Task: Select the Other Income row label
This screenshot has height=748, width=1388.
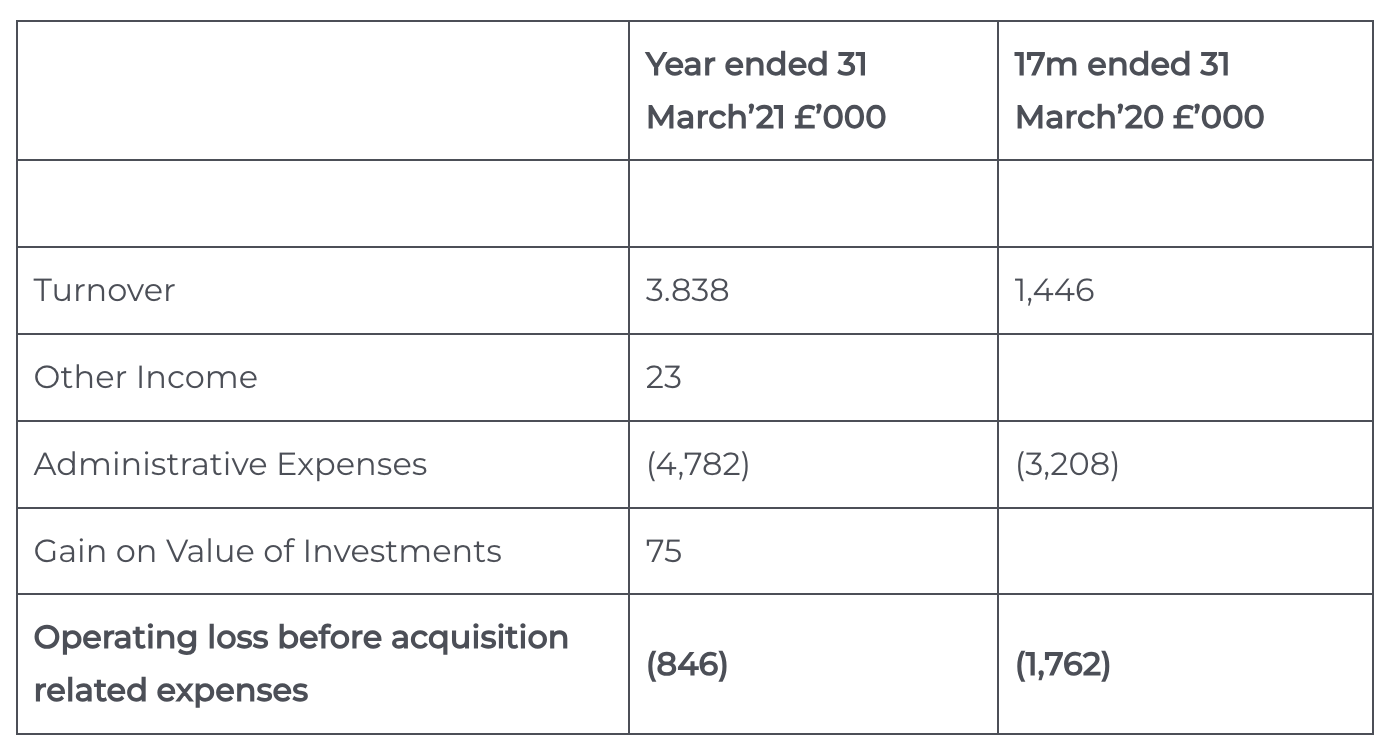Action: (146, 378)
